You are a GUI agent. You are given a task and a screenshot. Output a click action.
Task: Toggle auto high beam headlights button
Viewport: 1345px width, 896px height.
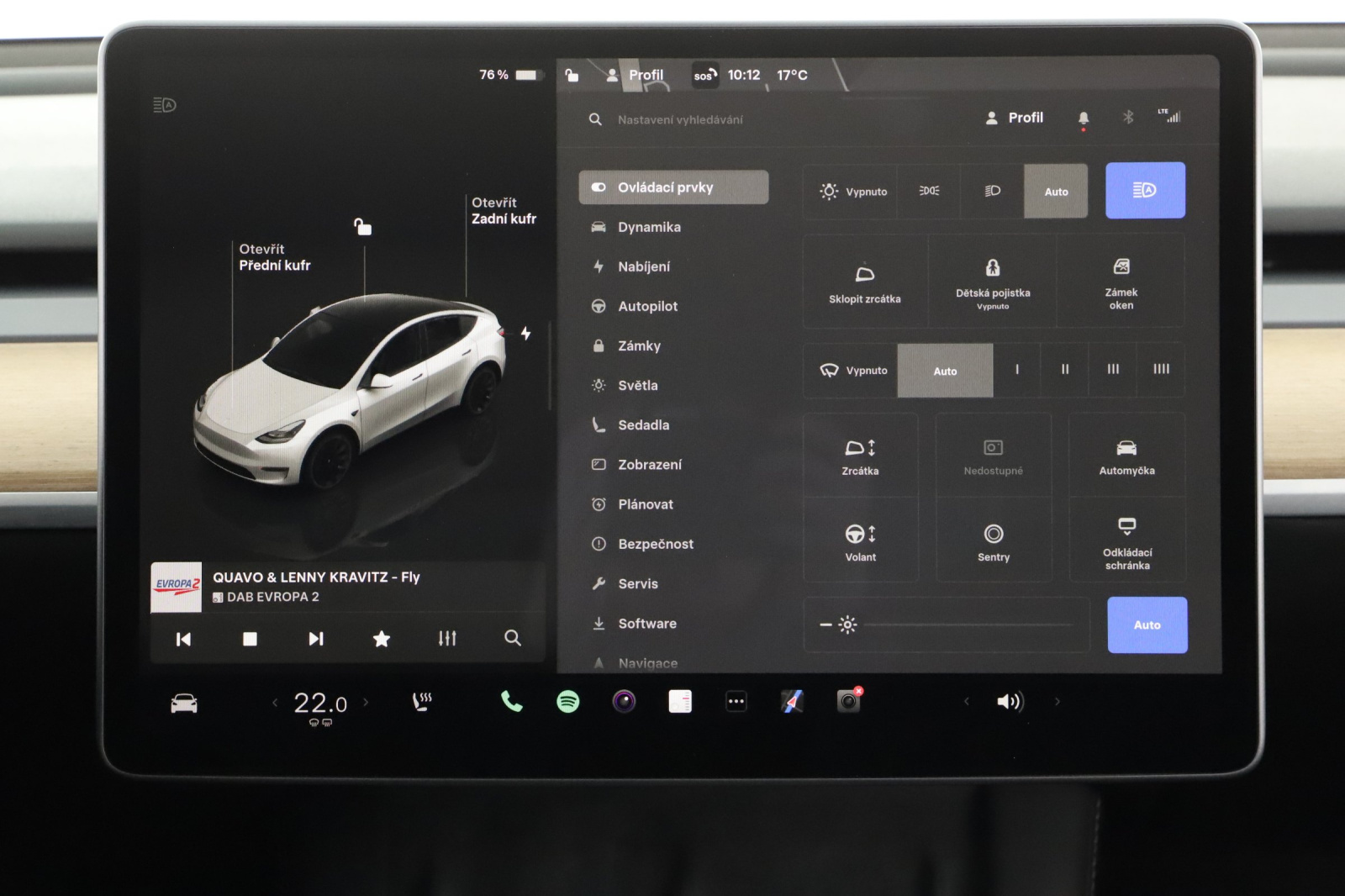(x=1144, y=191)
